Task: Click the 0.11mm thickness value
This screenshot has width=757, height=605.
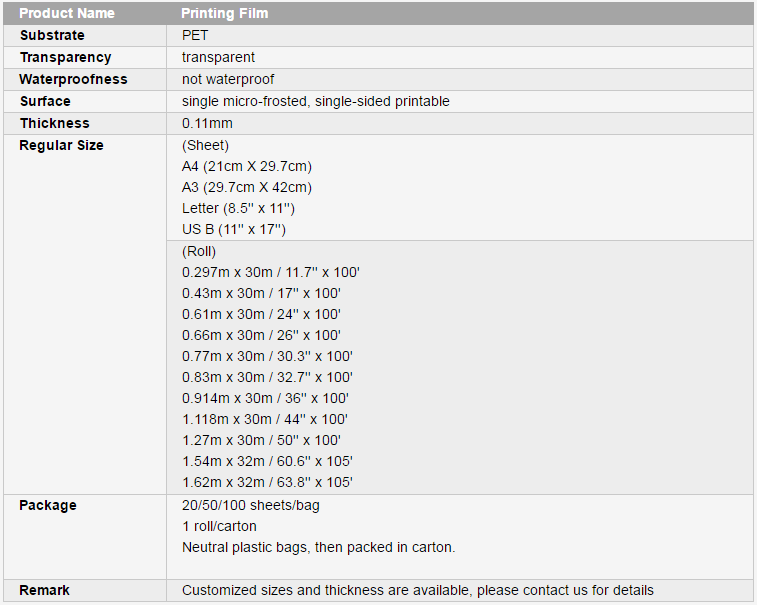Action: pos(207,123)
